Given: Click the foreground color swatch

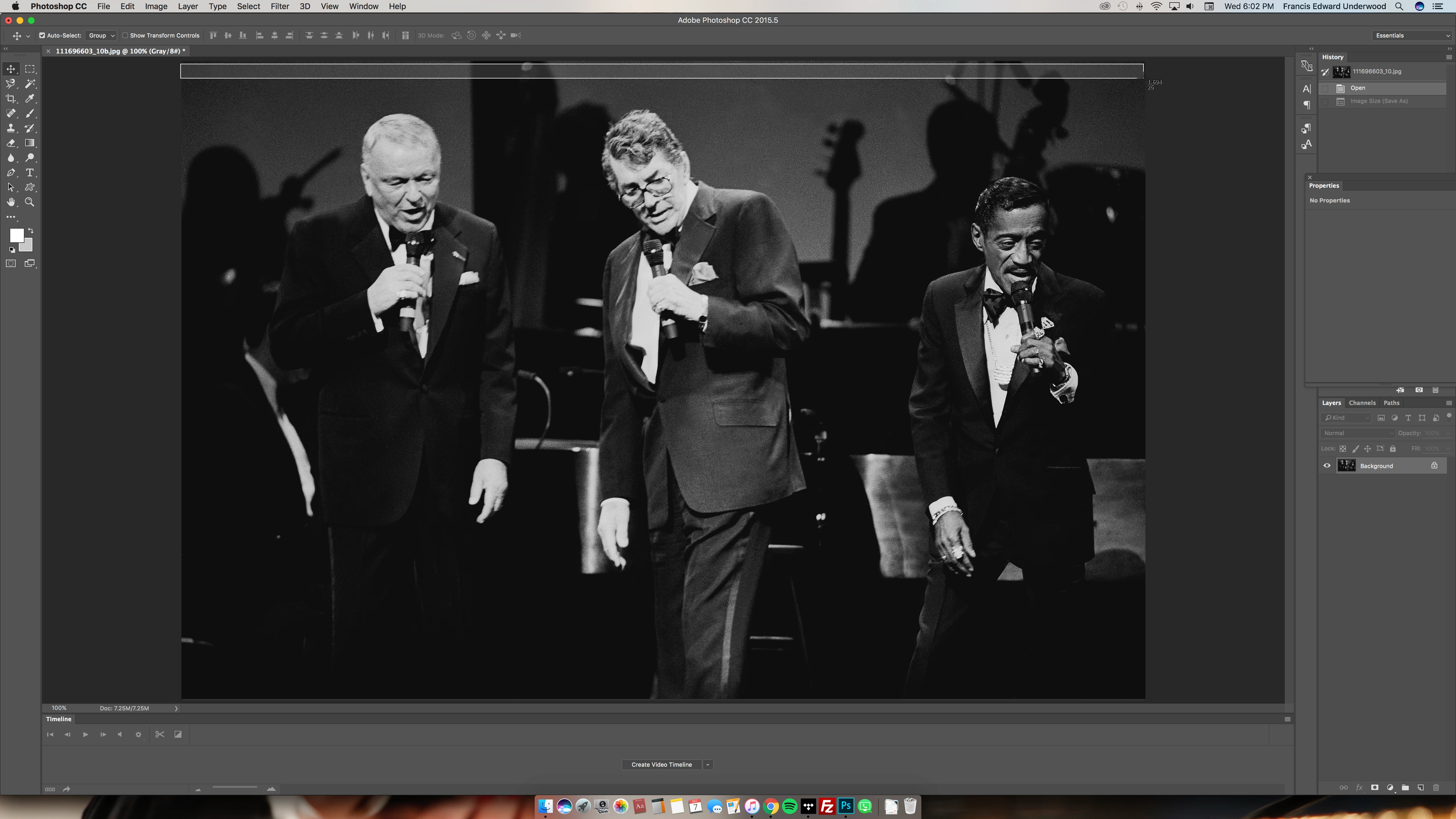Looking at the screenshot, I should point(16,235).
